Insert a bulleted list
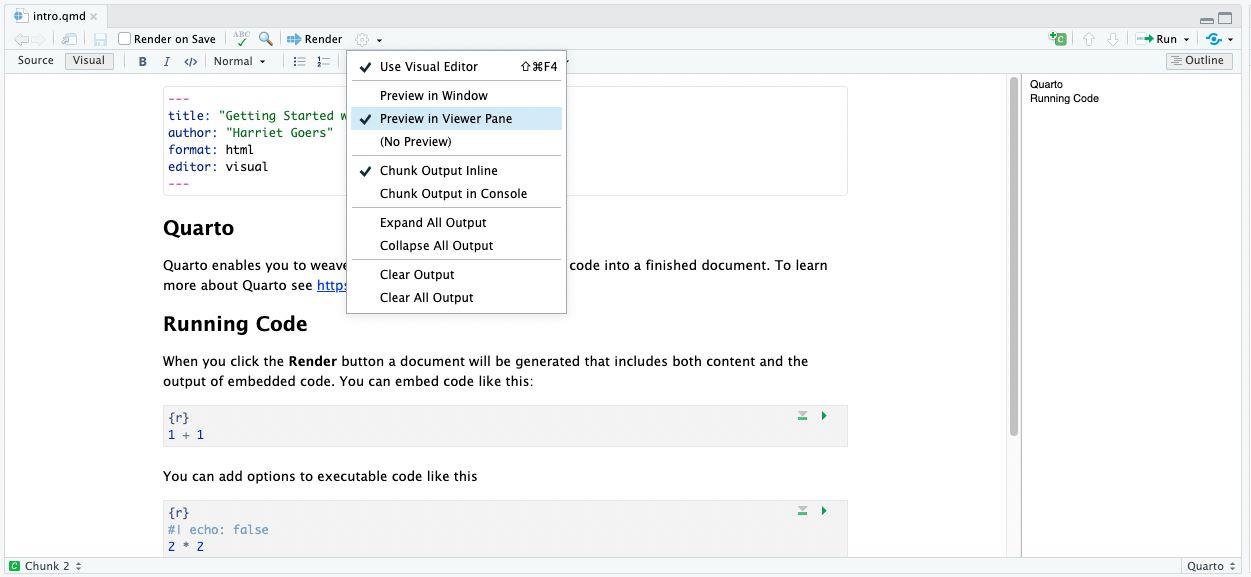 pos(299,62)
